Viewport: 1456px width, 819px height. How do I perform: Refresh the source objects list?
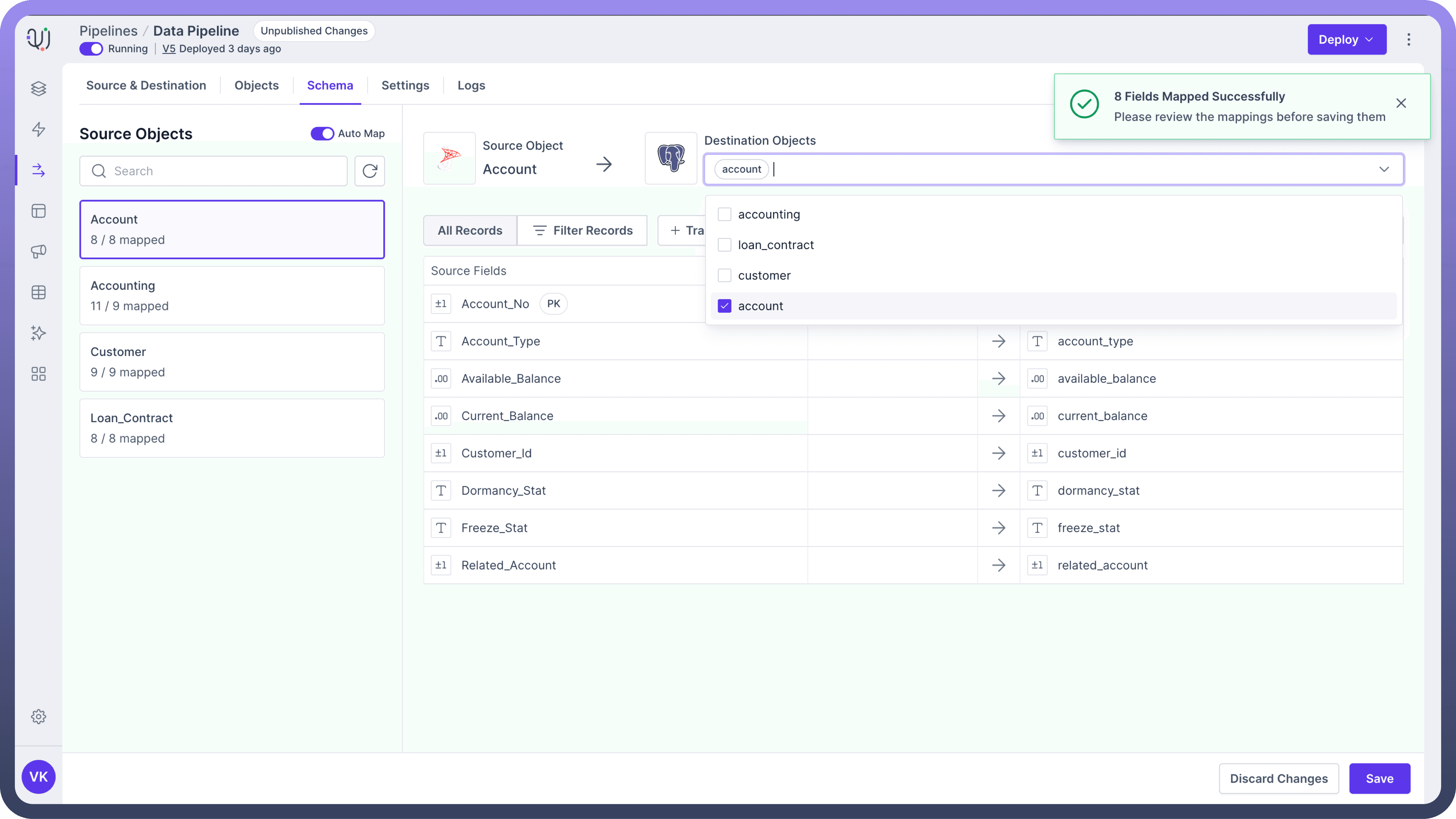tap(370, 170)
